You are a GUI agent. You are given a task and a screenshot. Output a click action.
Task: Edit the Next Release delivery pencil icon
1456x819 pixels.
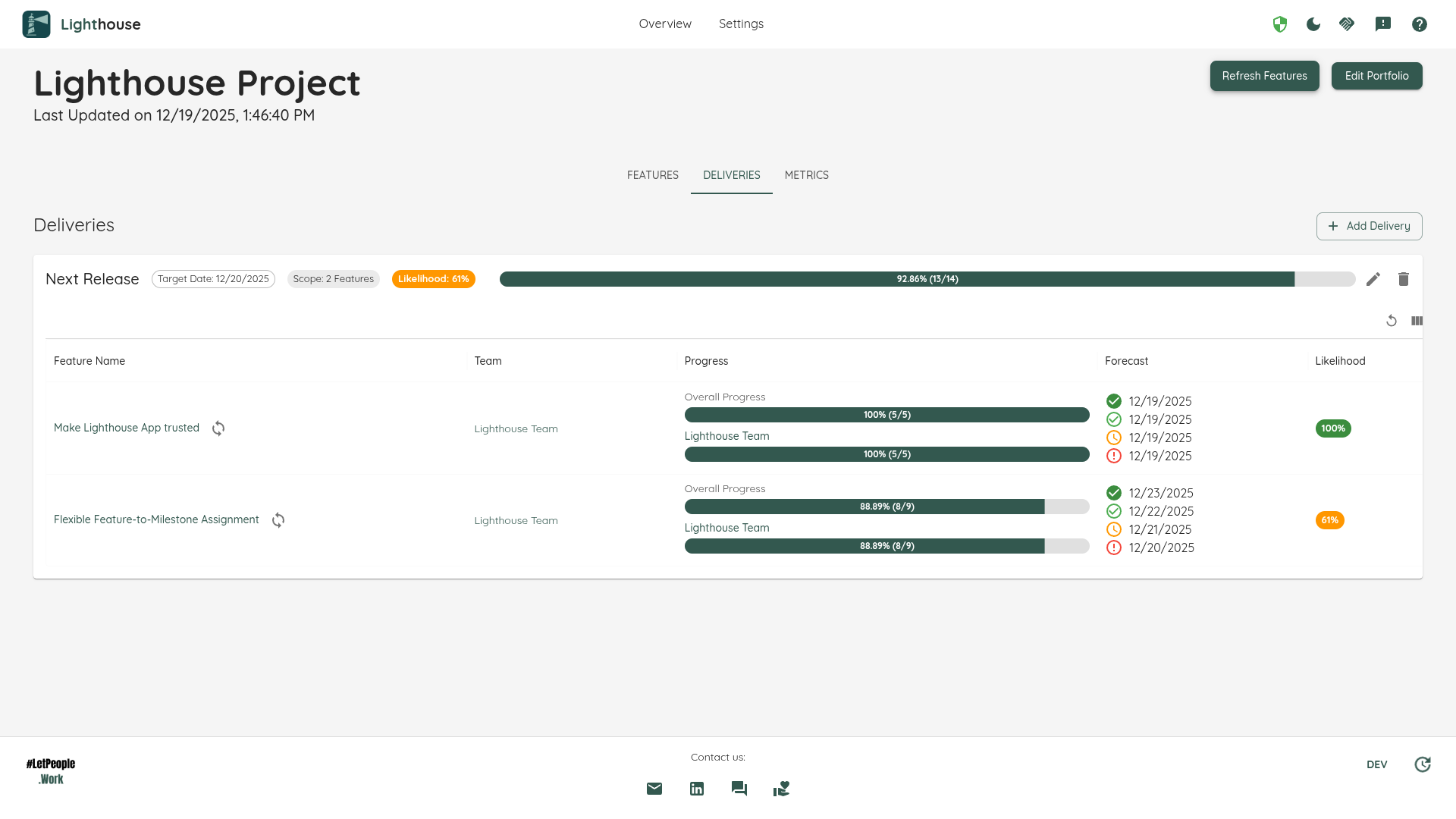pyautogui.click(x=1373, y=279)
